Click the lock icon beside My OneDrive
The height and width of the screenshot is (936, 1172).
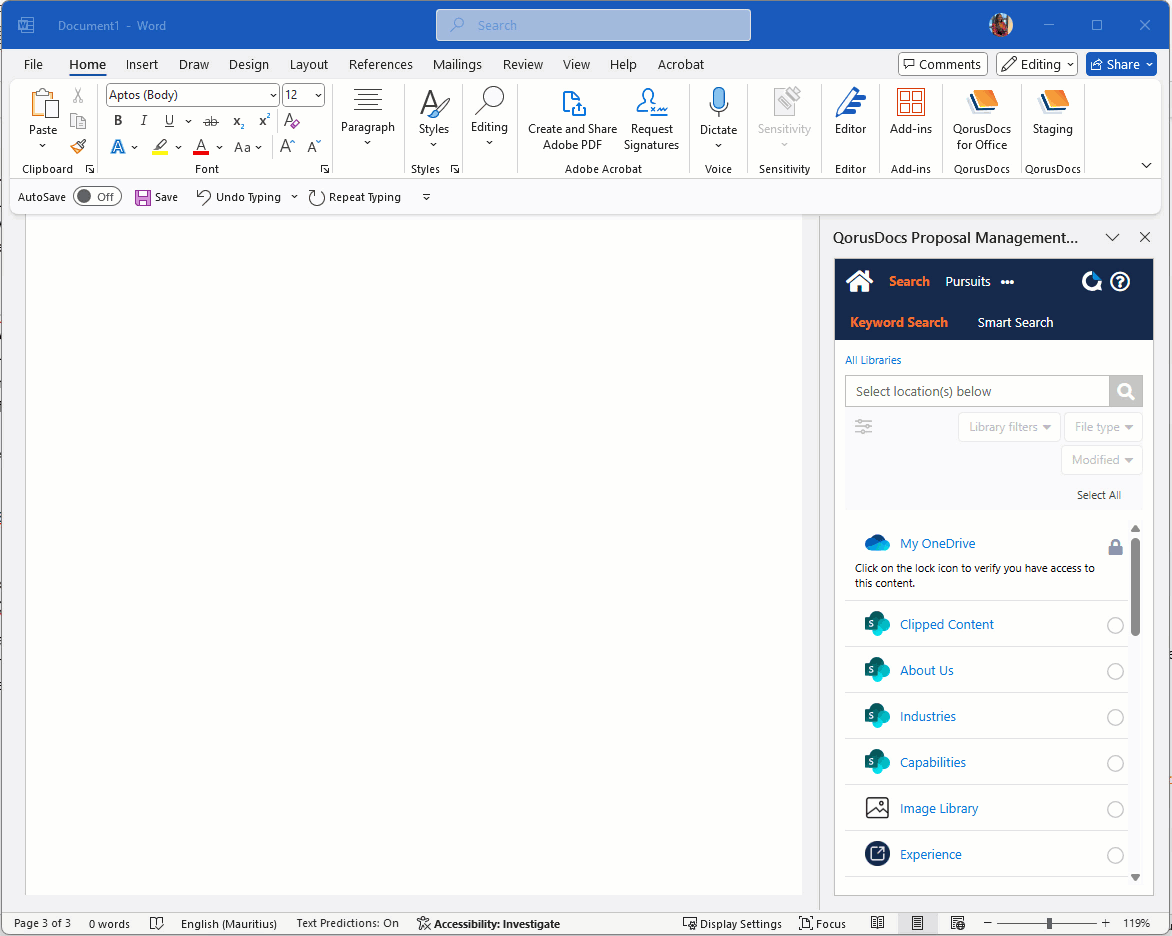point(1115,547)
